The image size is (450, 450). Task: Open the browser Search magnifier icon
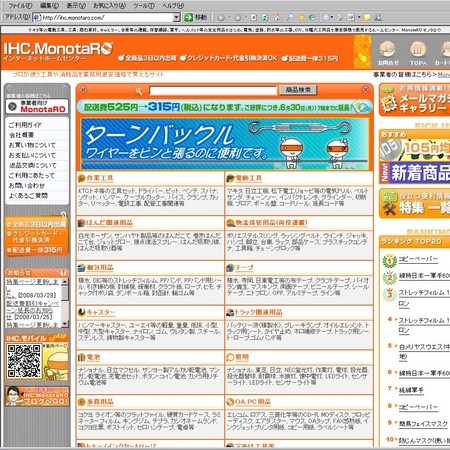[290, 17]
